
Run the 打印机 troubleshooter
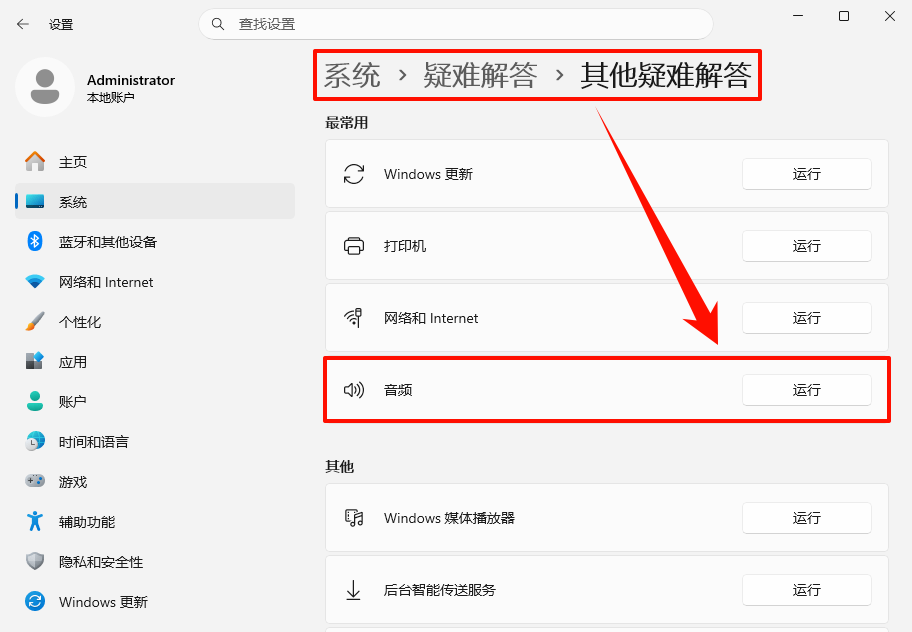(806, 246)
